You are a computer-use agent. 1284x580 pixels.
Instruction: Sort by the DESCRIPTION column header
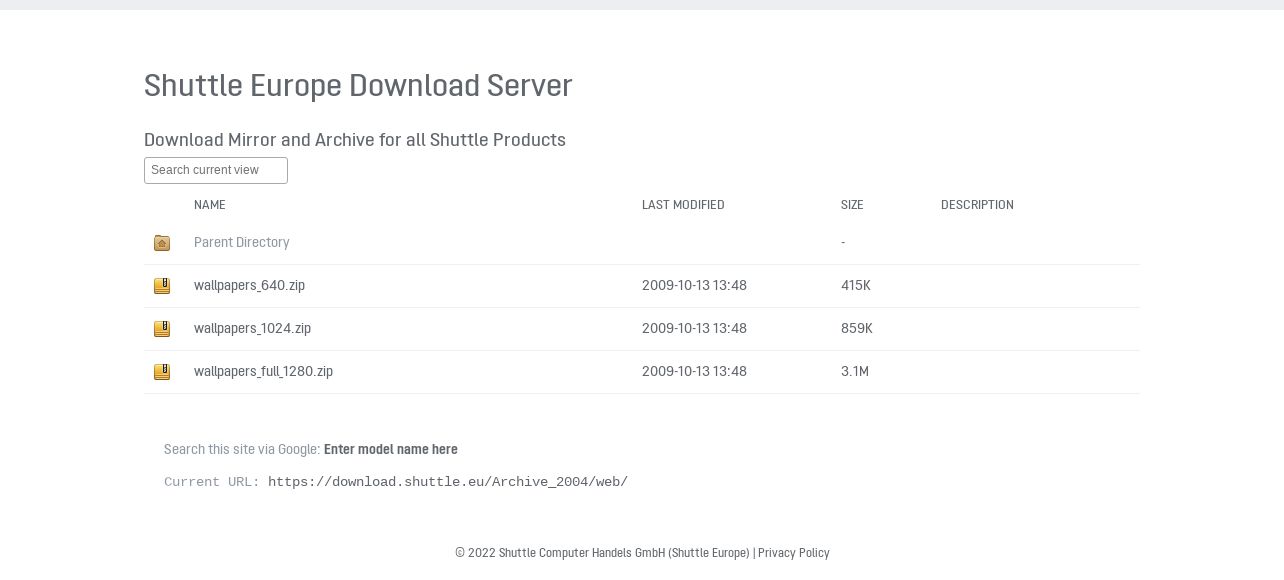click(977, 205)
